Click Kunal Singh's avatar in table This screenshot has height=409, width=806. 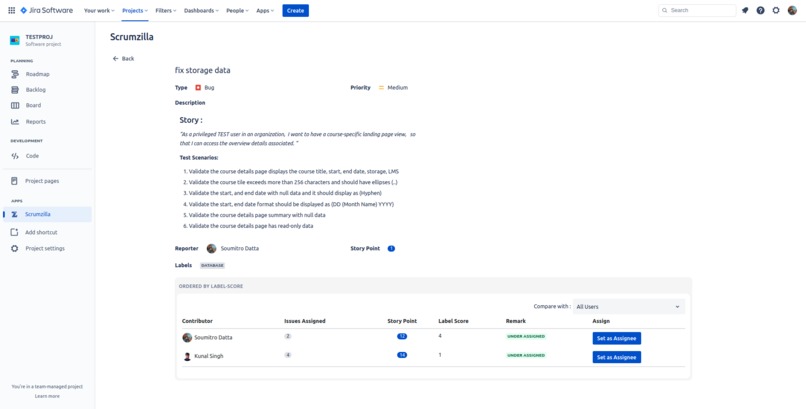[187, 356]
